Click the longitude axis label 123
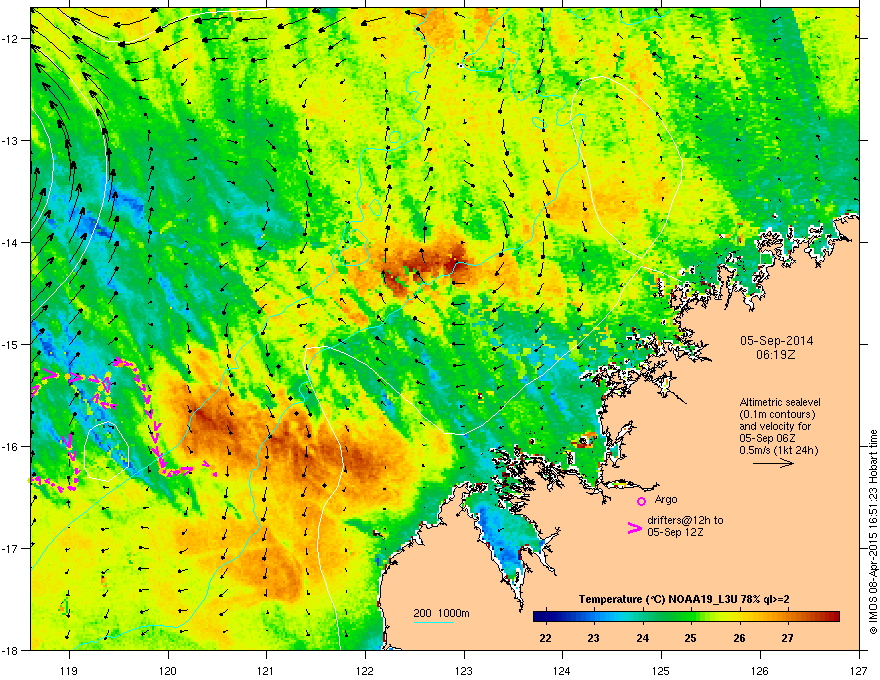880x680 pixels. tap(464, 670)
